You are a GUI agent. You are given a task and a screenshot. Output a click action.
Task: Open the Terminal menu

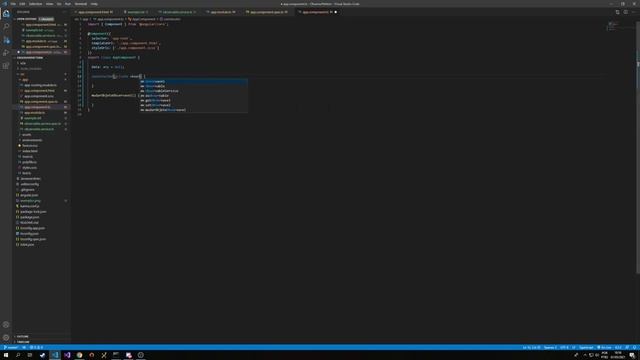click(81, 4)
